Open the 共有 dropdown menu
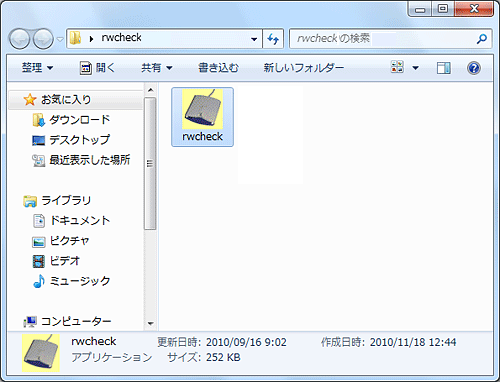500x382 pixels. (157, 68)
